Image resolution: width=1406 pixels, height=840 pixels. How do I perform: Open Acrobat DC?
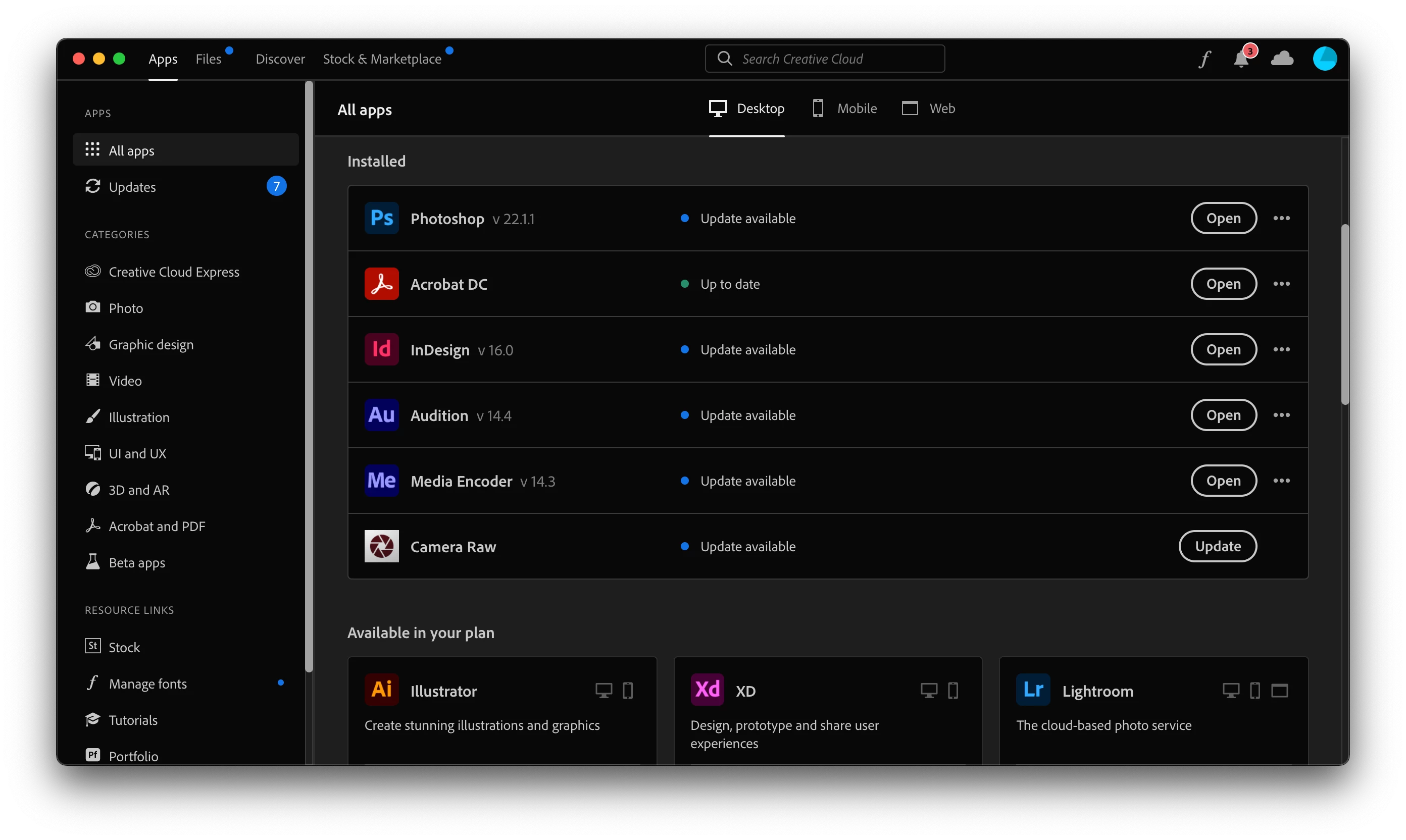point(1223,284)
